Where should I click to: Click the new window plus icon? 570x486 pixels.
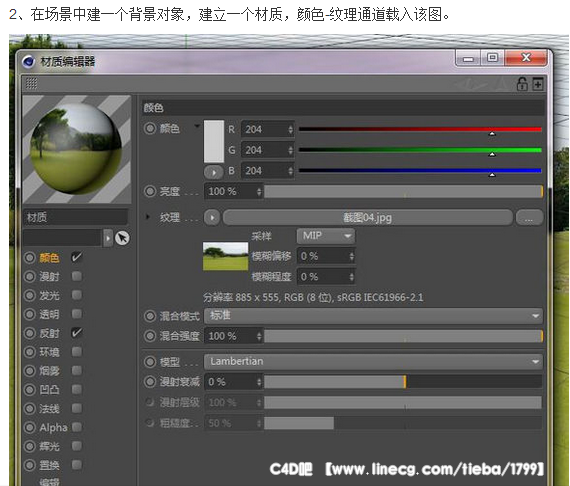[538, 84]
